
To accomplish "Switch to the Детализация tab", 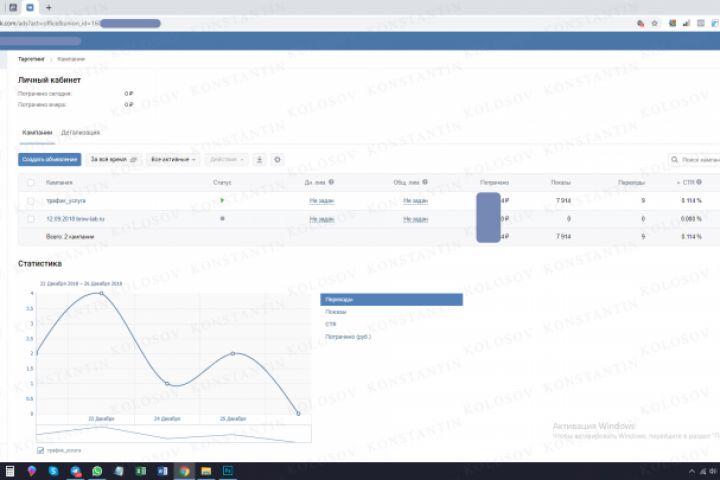I will coord(80,132).
